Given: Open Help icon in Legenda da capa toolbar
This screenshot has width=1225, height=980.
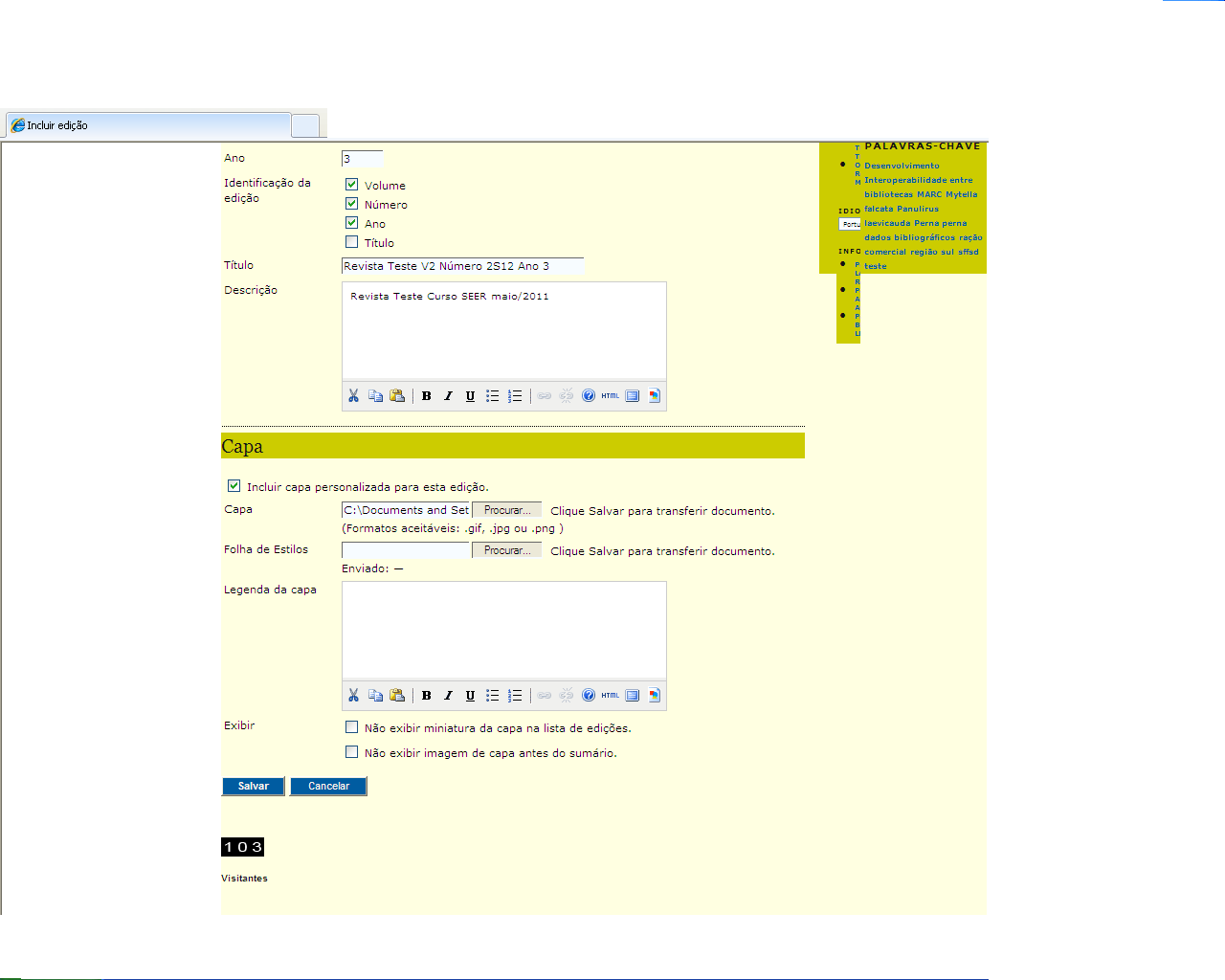Looking at the screenshot, I should tap(589, 696).
